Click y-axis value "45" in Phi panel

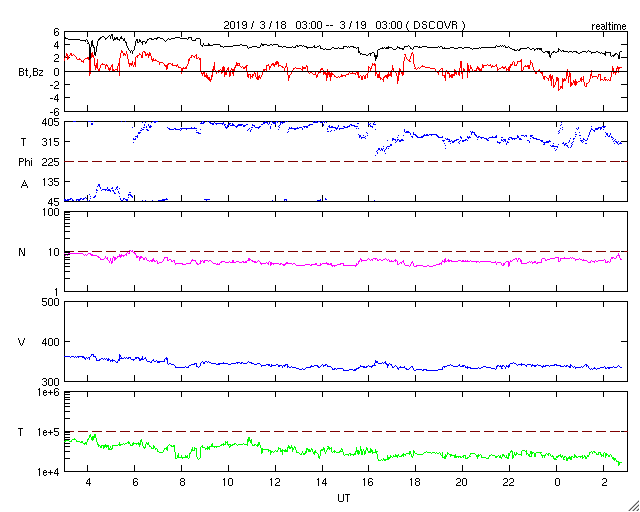click(x=54, y=201)
